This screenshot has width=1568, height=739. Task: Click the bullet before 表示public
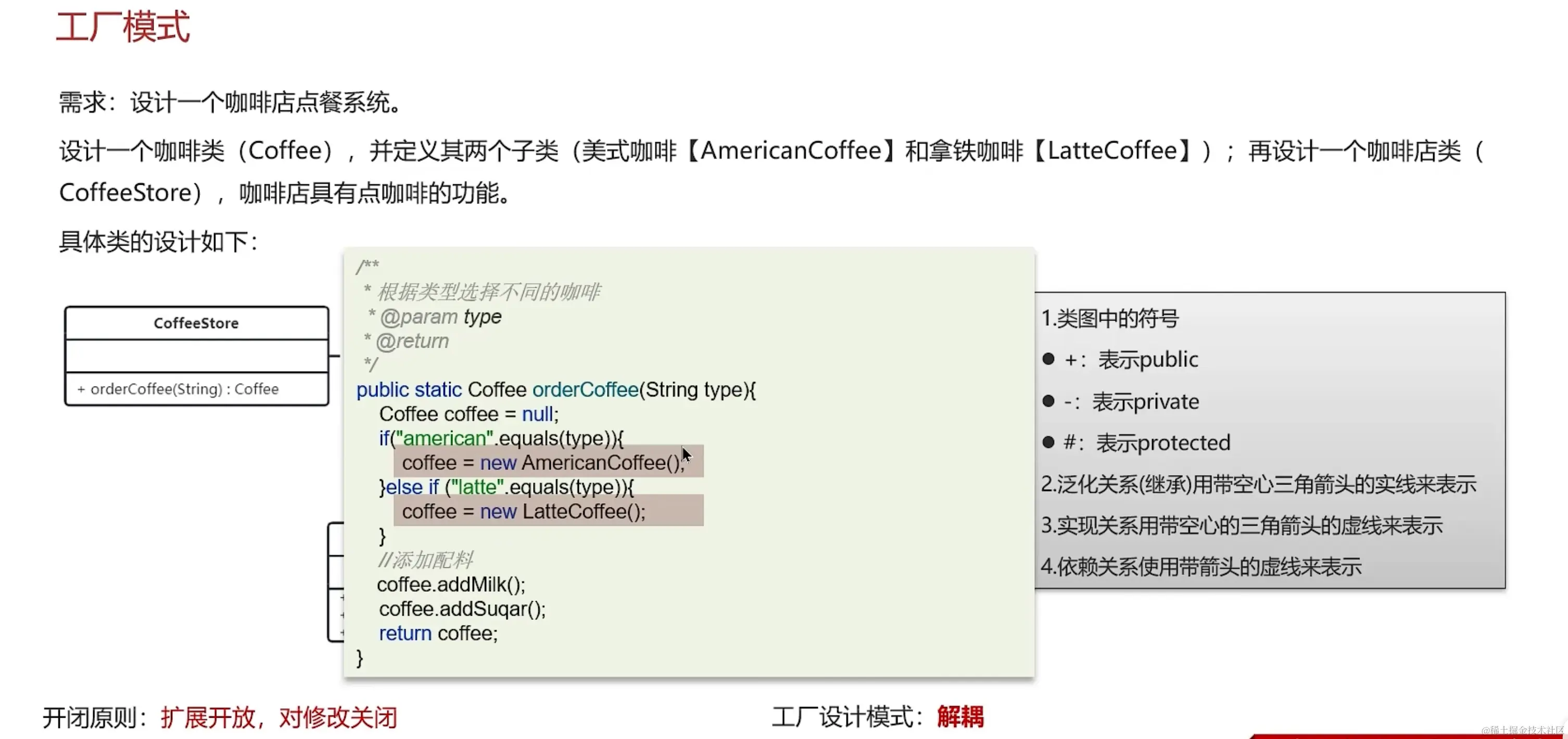[x=1048, y=359]
